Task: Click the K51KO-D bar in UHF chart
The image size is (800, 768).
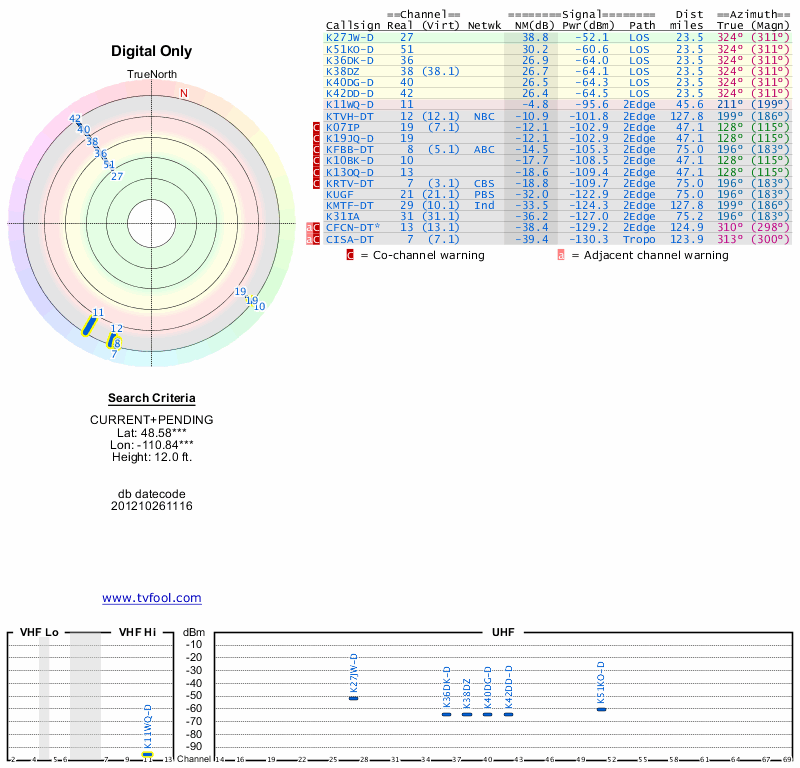Action: pos(602,709)
